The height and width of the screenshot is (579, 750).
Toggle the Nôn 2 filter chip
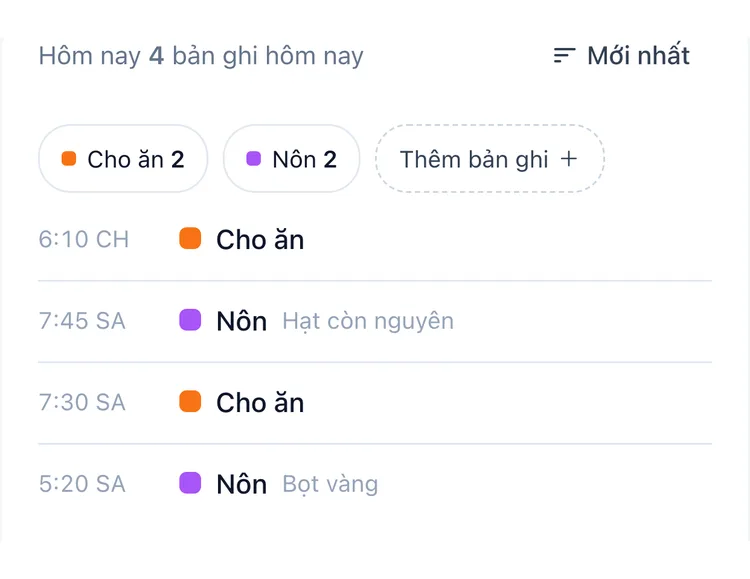[291, 159]
